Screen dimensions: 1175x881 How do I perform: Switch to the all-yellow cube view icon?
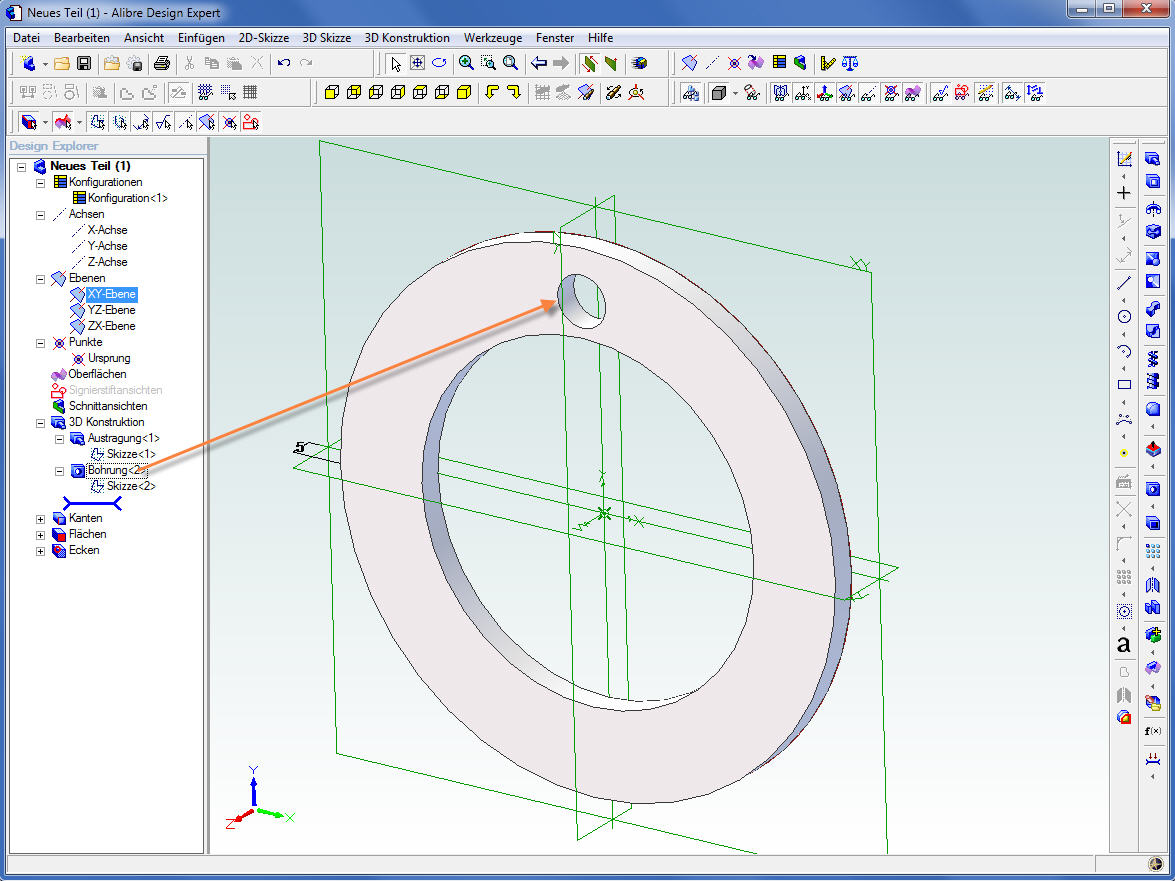tap(464, 92)
